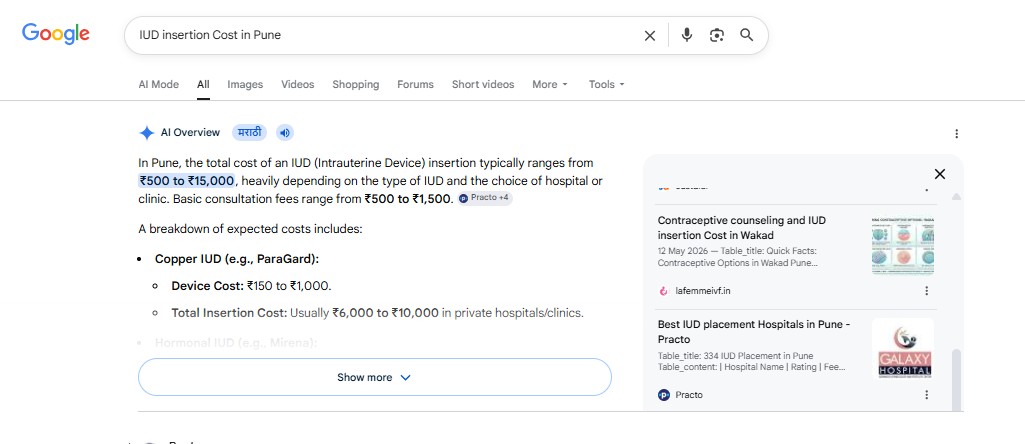The image size is (1025, 444).
Task: Switch AI Overview language to मराठी
Action: (249, 133)
